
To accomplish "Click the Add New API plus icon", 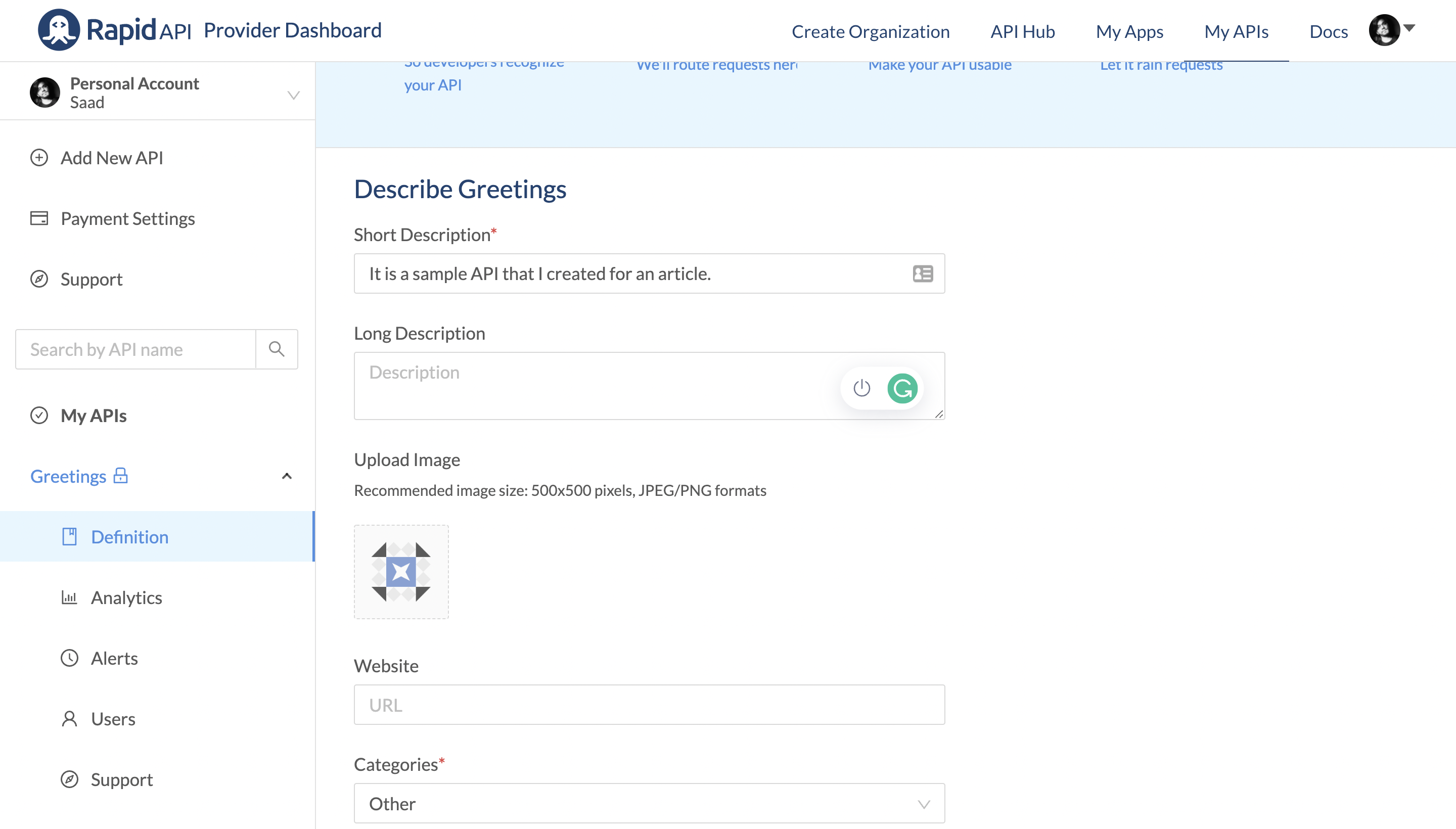I will coord(39,158).
